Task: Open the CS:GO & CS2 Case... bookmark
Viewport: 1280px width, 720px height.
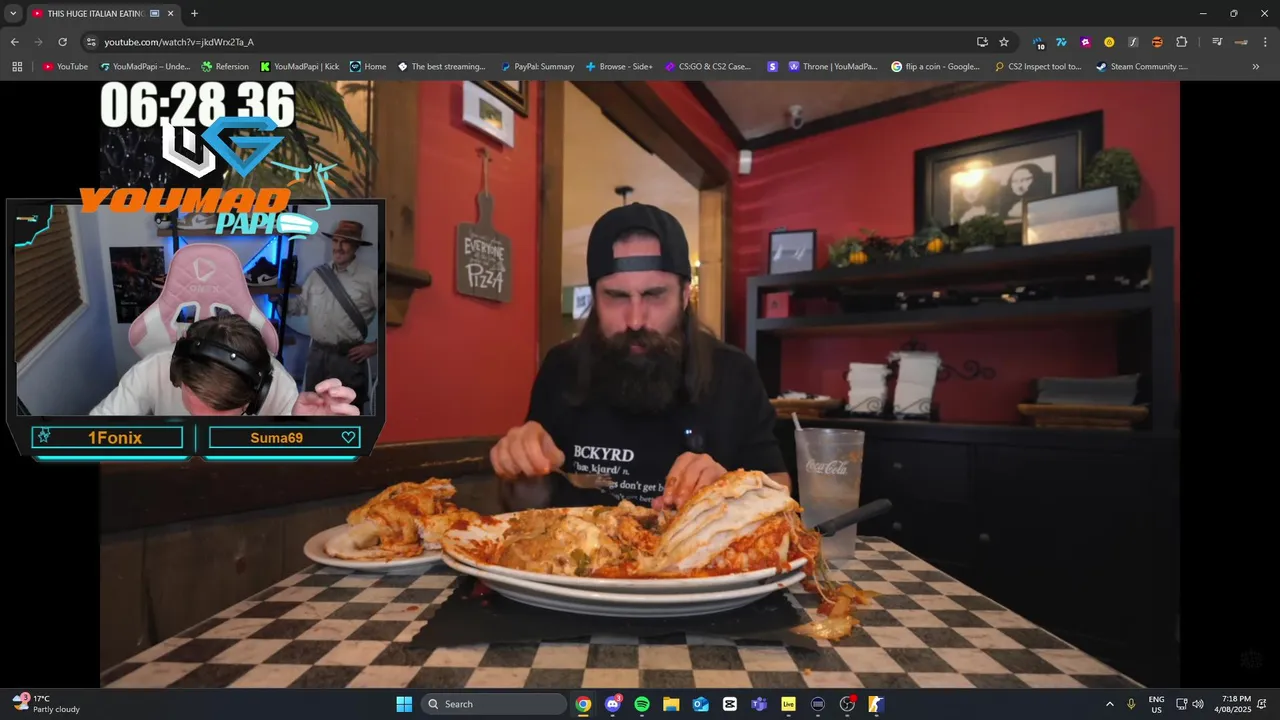Action: [707, 67]
